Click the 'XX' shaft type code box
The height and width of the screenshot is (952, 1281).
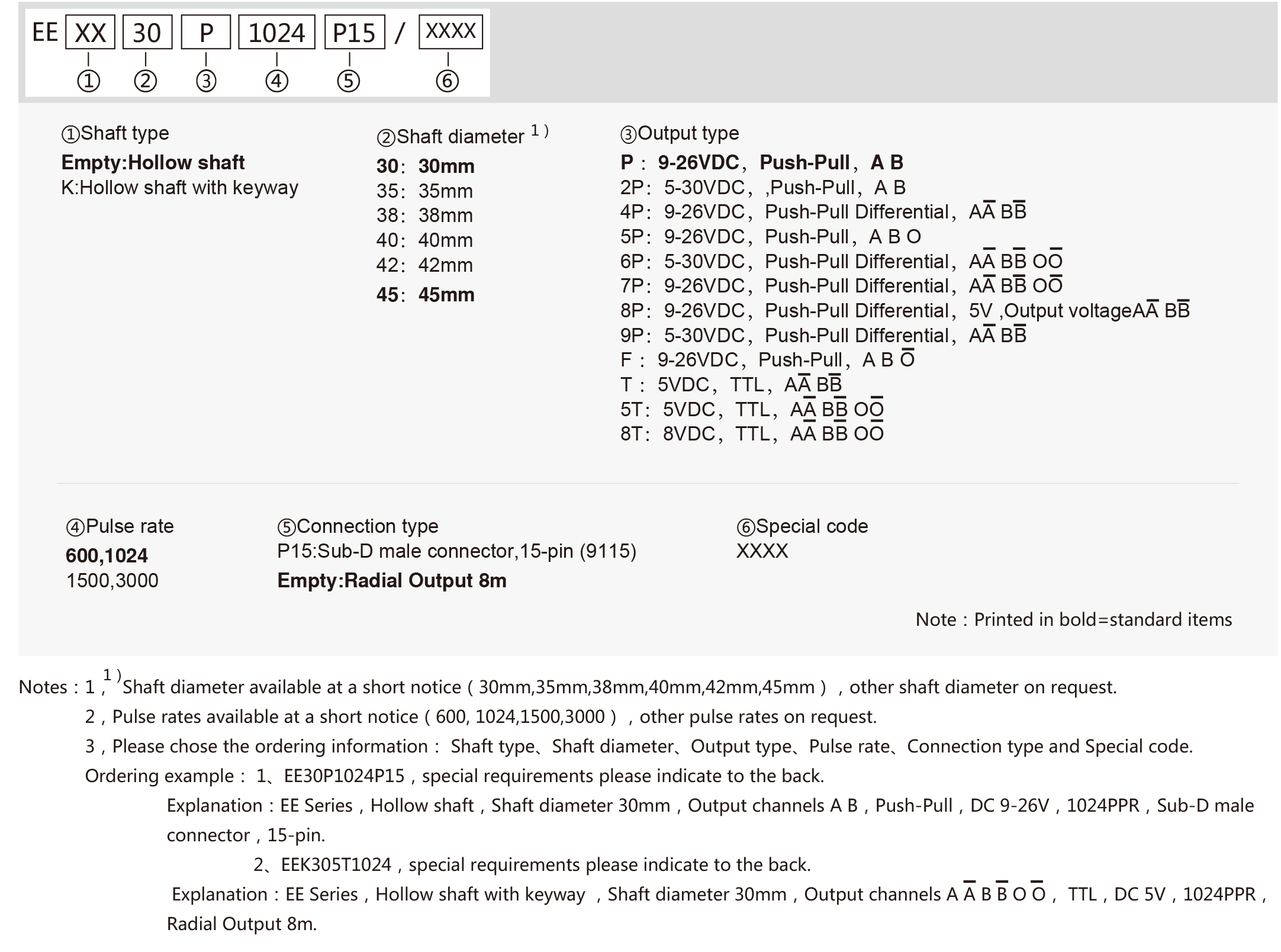90,33
